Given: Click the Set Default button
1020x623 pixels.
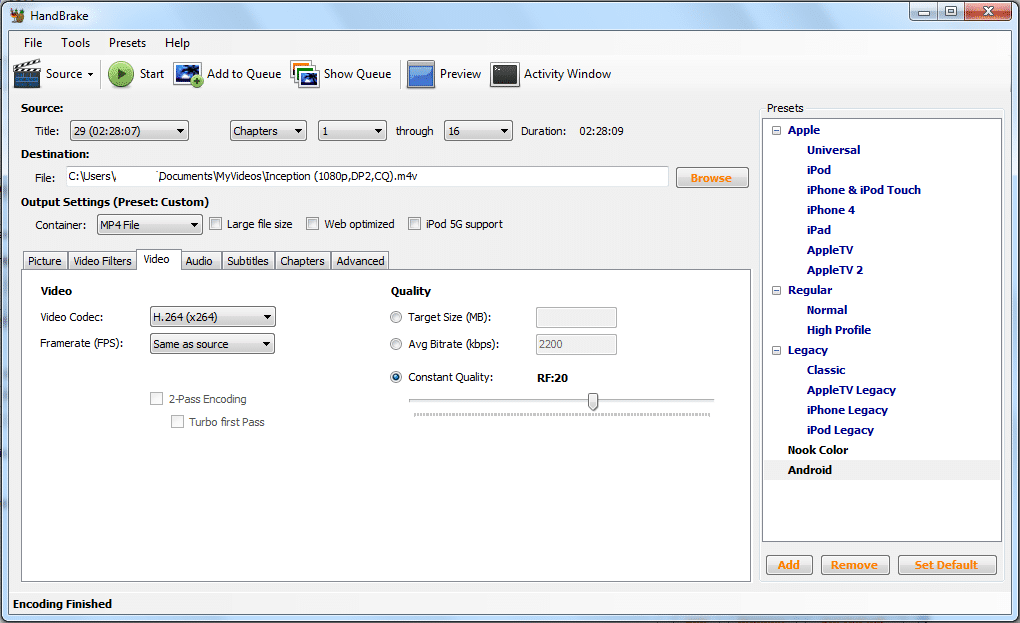Looking at the screenshot, I should [x=947, y=565].
